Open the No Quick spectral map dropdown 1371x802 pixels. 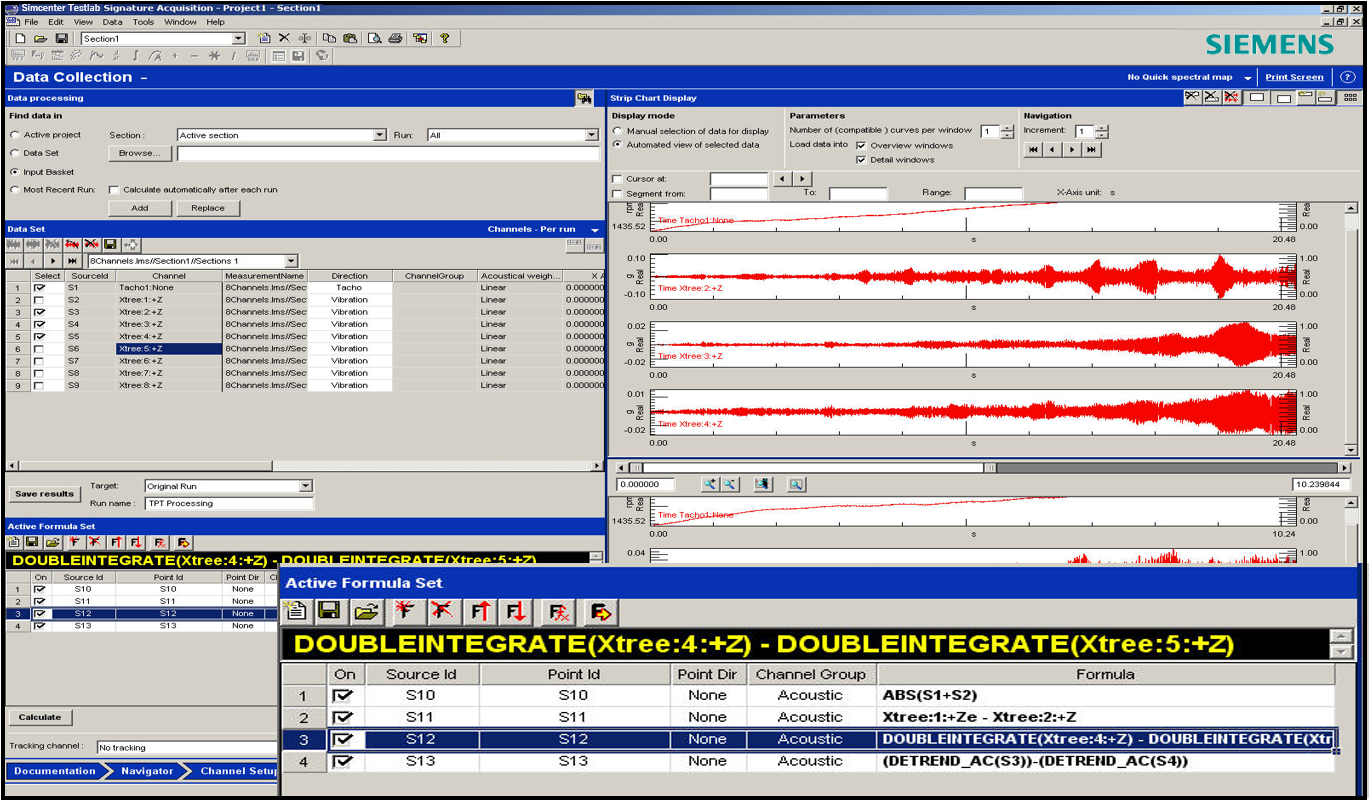(x=1247, y=78)
